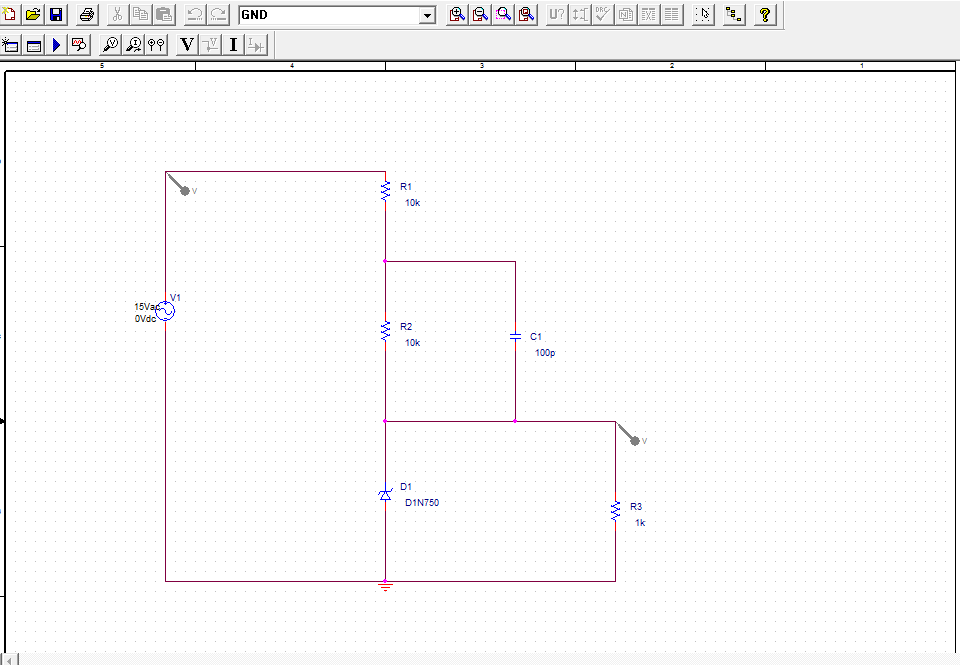
Task: Select resistor R2 symbol
Action: pos(385,331)
